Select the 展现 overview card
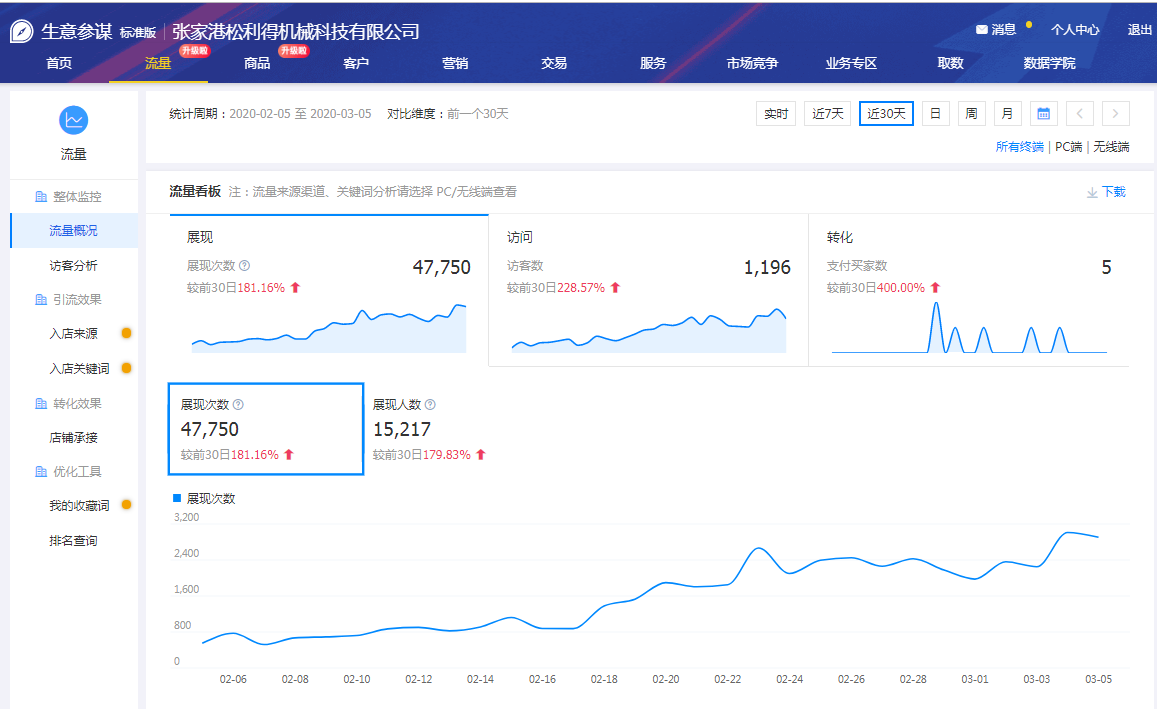Screen dimensions: 1157x709 [x=328, y=290]
